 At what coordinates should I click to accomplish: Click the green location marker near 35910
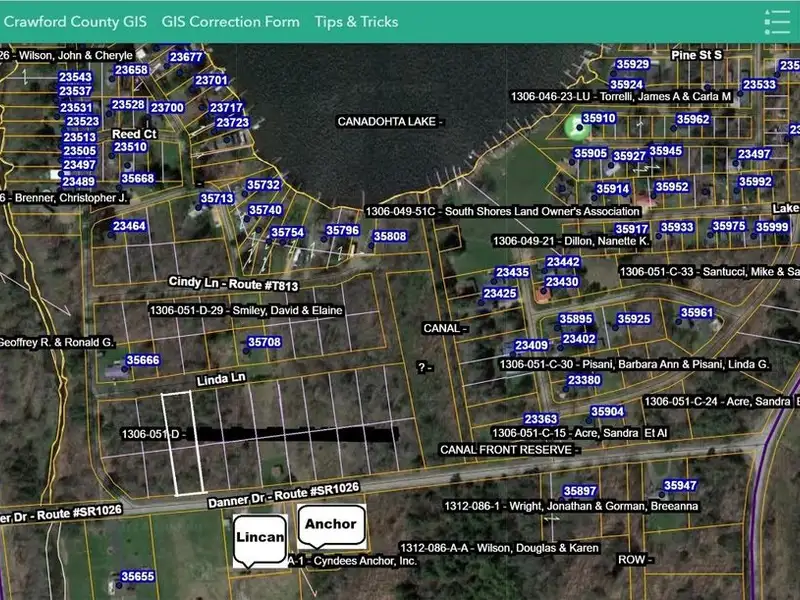574,127
